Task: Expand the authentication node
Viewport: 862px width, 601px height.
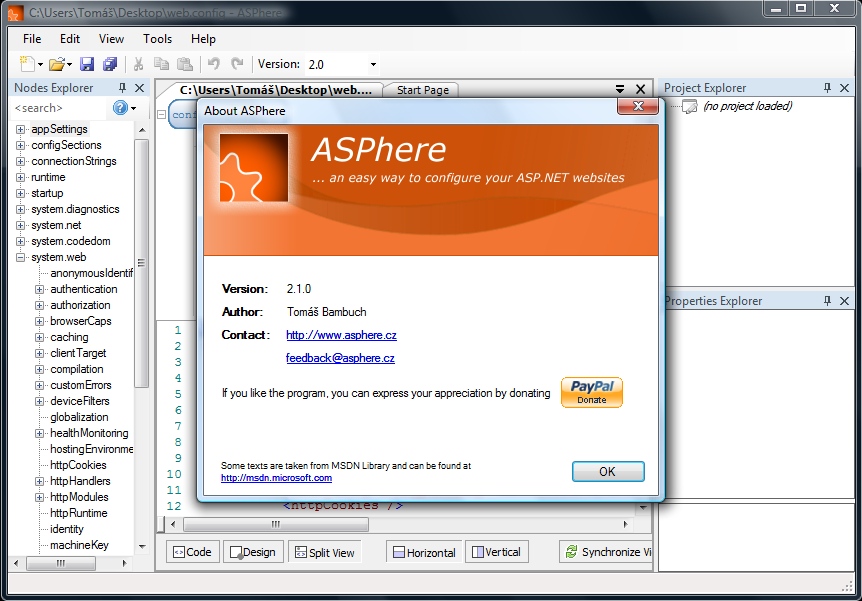Action: [39, 289]
